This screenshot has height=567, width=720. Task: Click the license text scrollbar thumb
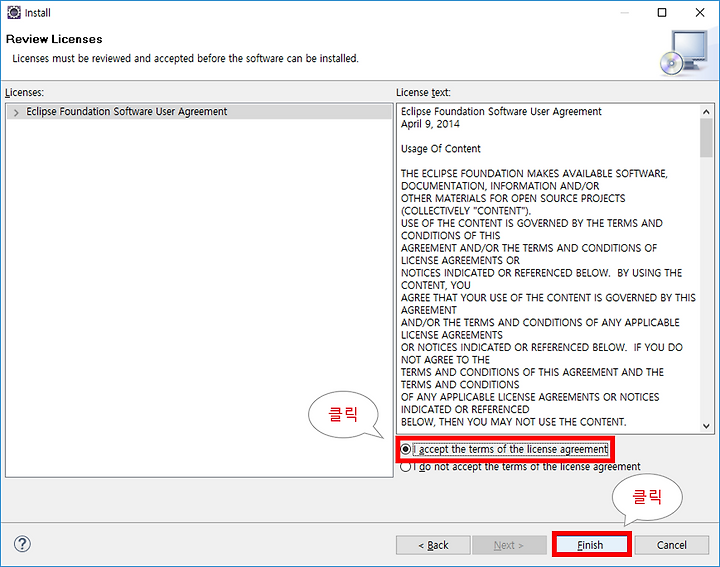pyautogui.click(x=706, y=138)
